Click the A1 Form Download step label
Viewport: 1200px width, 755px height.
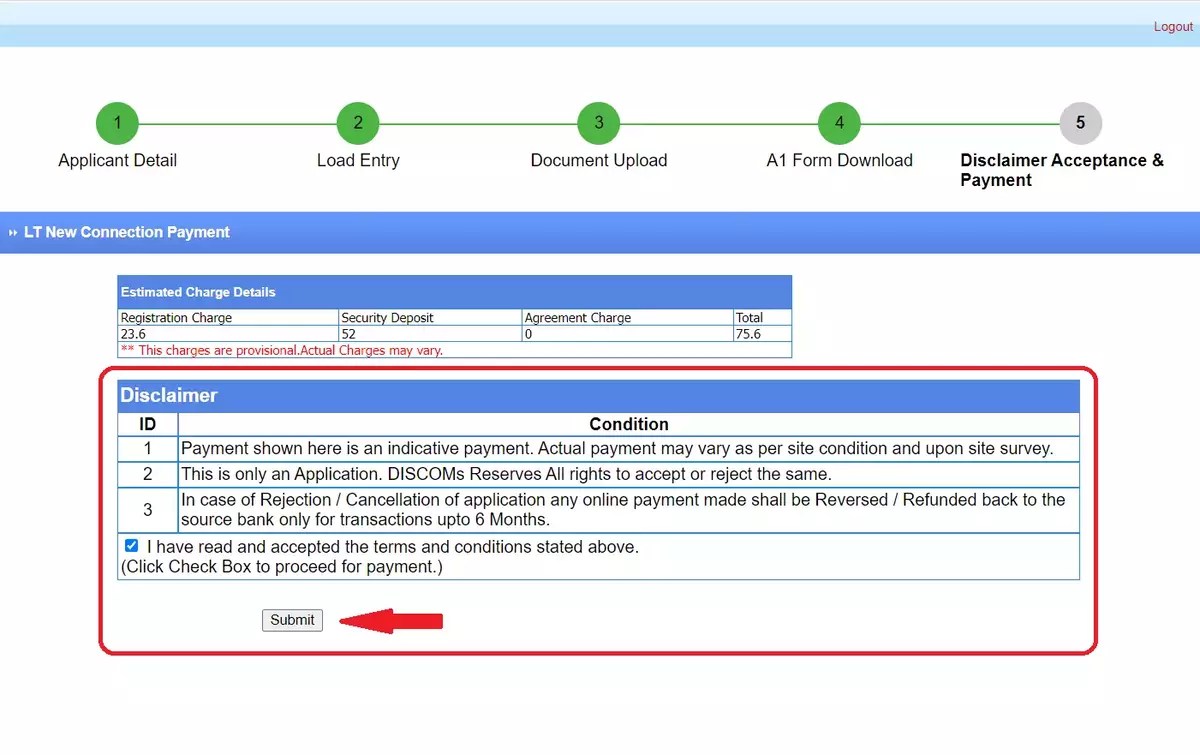click(839, 160)
